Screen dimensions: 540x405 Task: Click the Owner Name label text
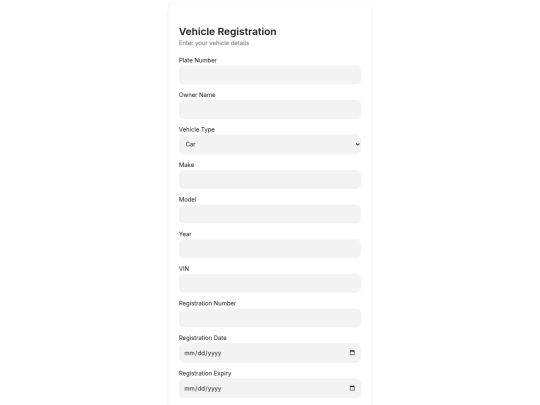pyautogui.click(x=197, y=95)
